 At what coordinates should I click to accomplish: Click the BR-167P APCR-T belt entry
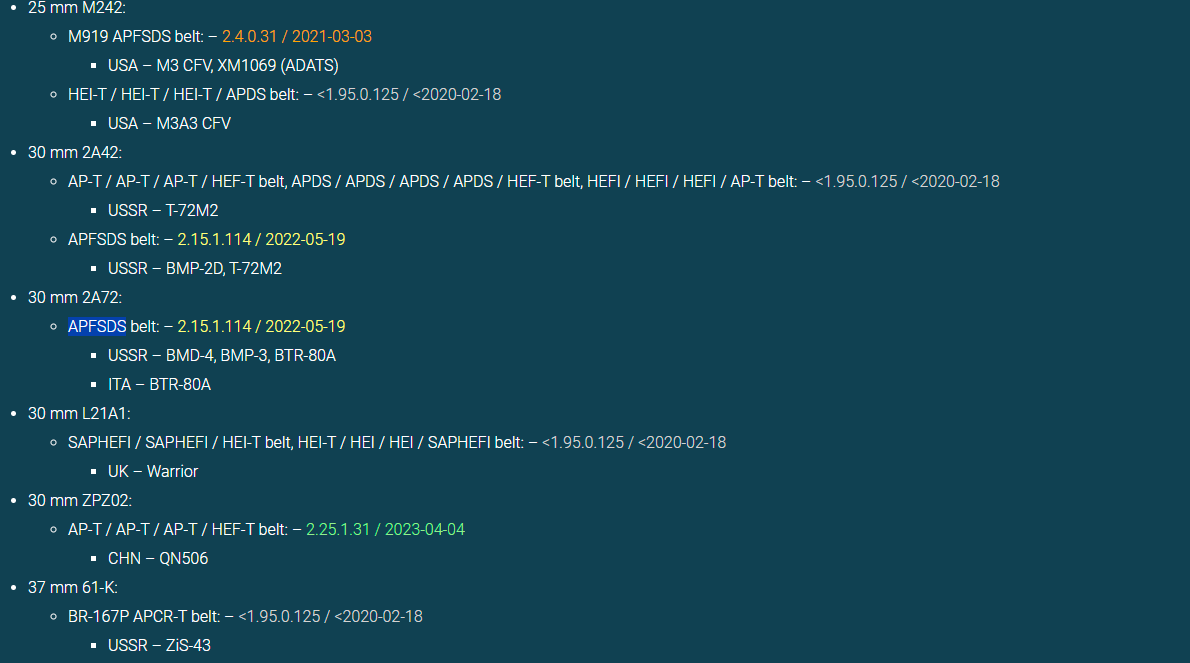click(143, 616)
